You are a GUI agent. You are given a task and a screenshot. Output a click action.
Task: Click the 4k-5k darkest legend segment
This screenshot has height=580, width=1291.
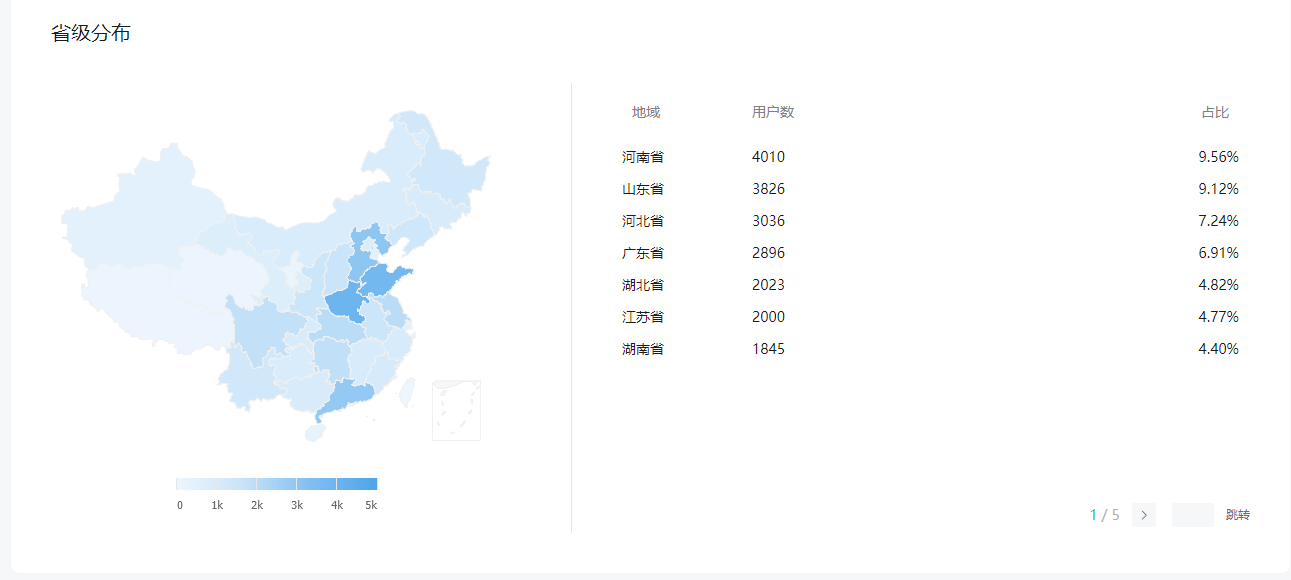[x=357, y=484]
